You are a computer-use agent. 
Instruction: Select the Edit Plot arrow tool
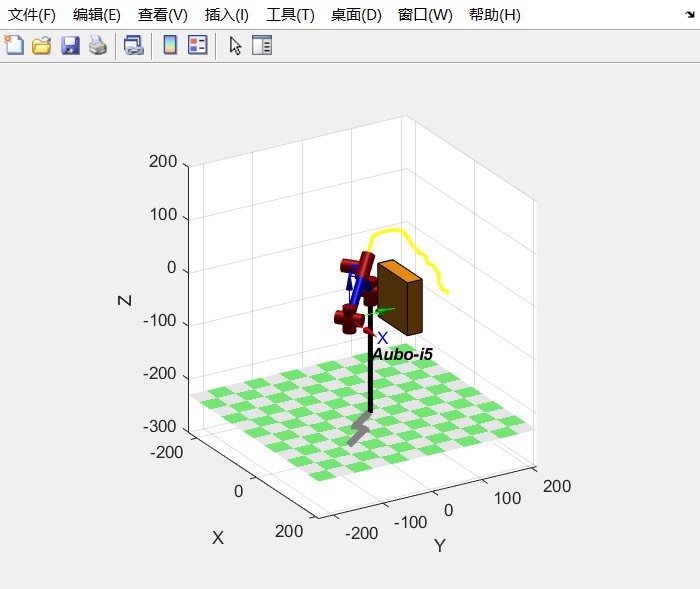coord(235,46)
